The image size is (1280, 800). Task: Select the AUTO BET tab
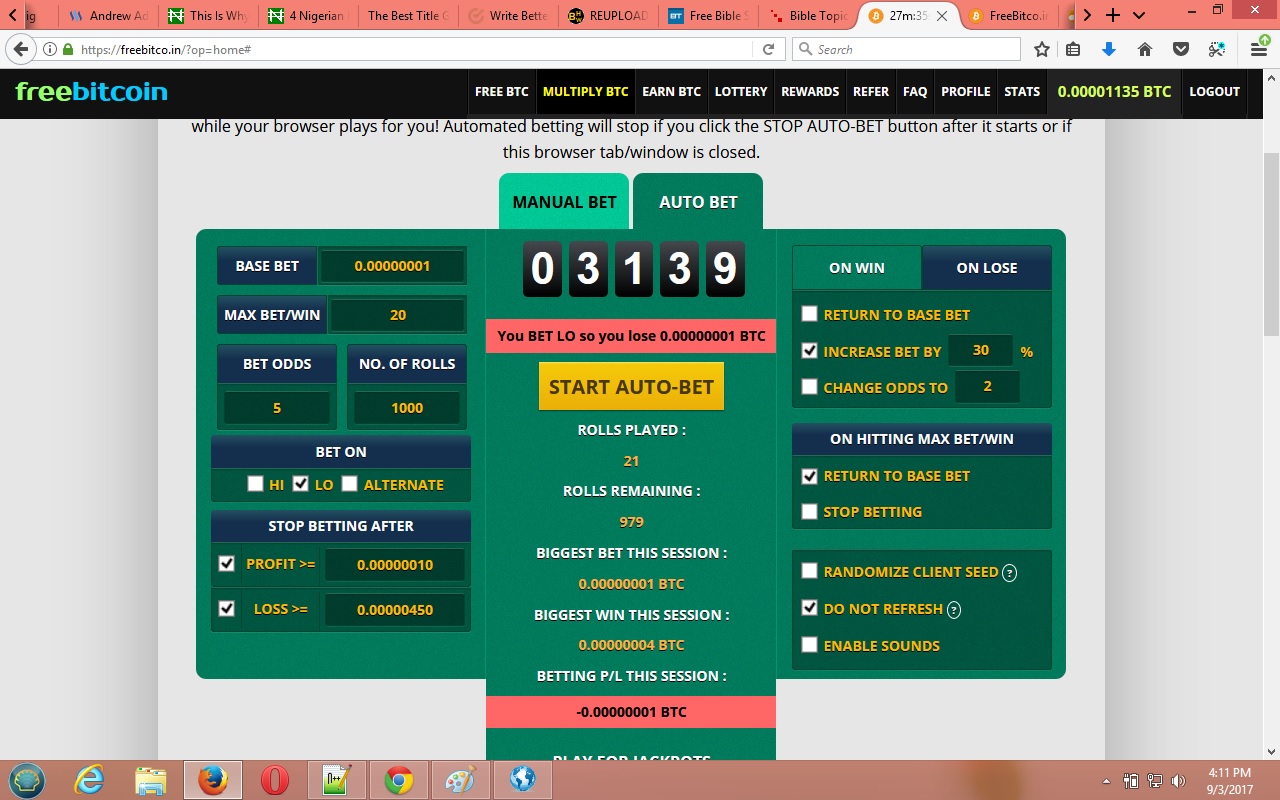pos(698,202)
